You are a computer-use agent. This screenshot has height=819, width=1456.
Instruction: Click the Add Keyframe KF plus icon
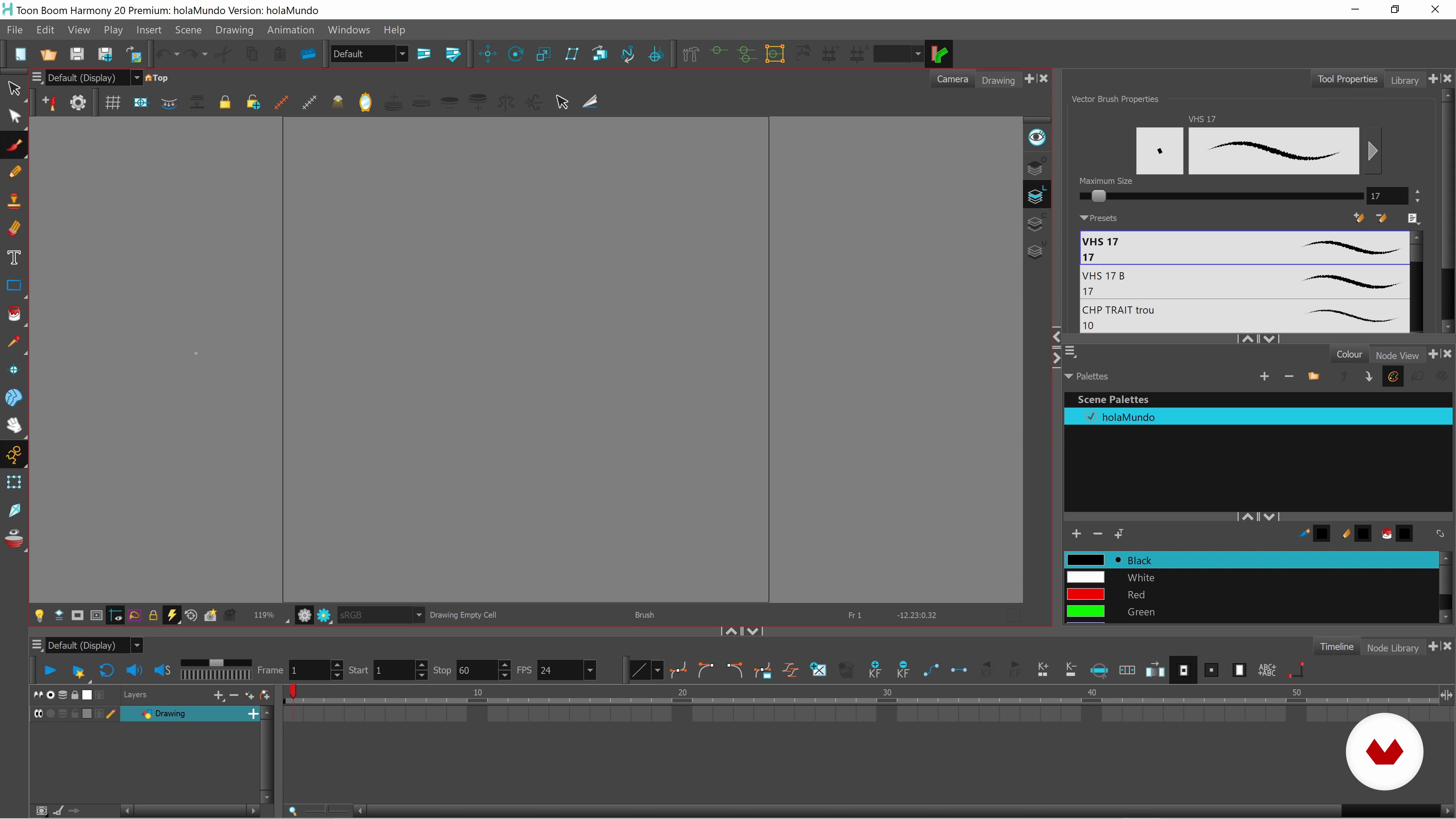[875, 670]
